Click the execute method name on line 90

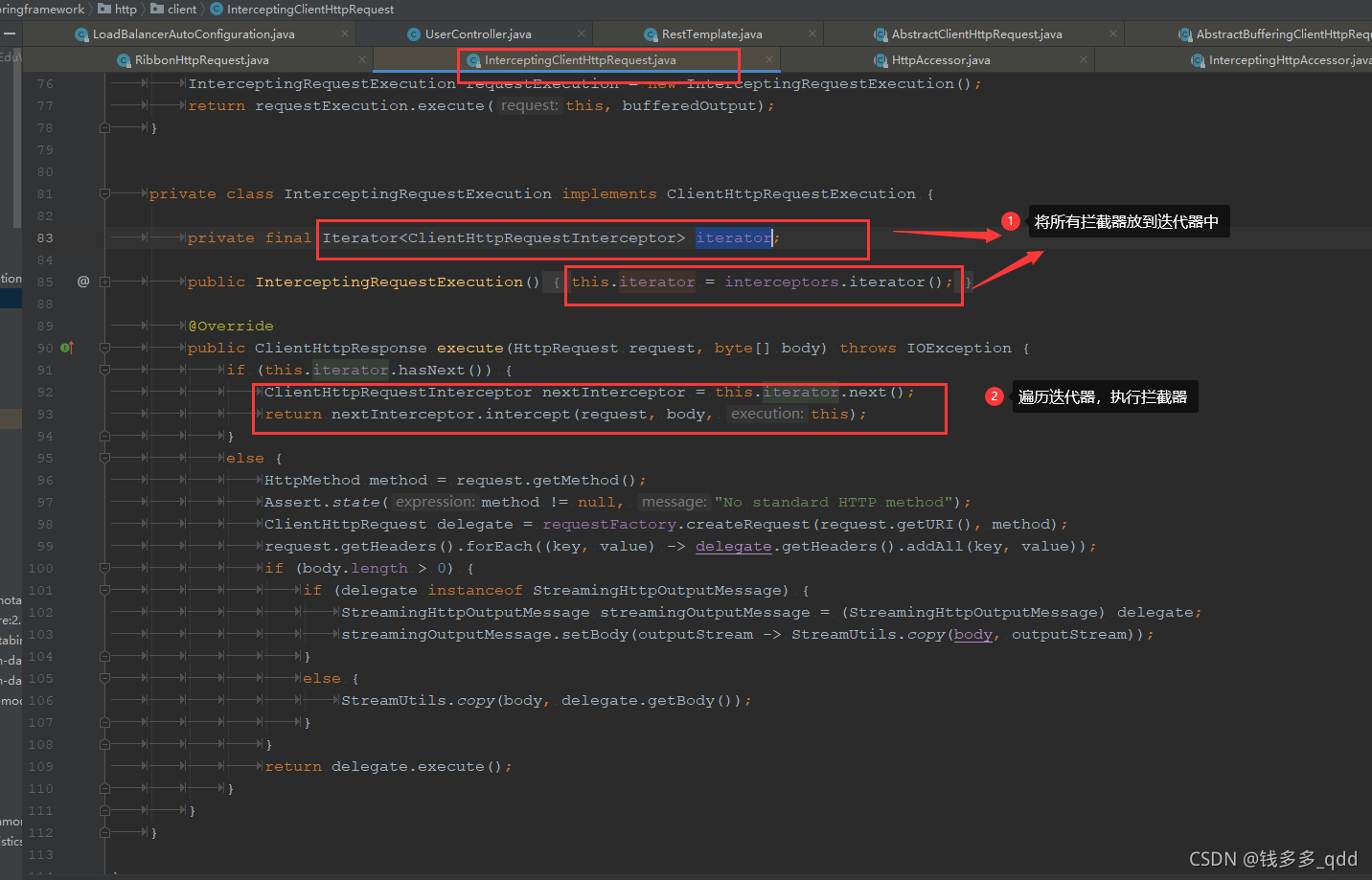click(x=470, y=348)
